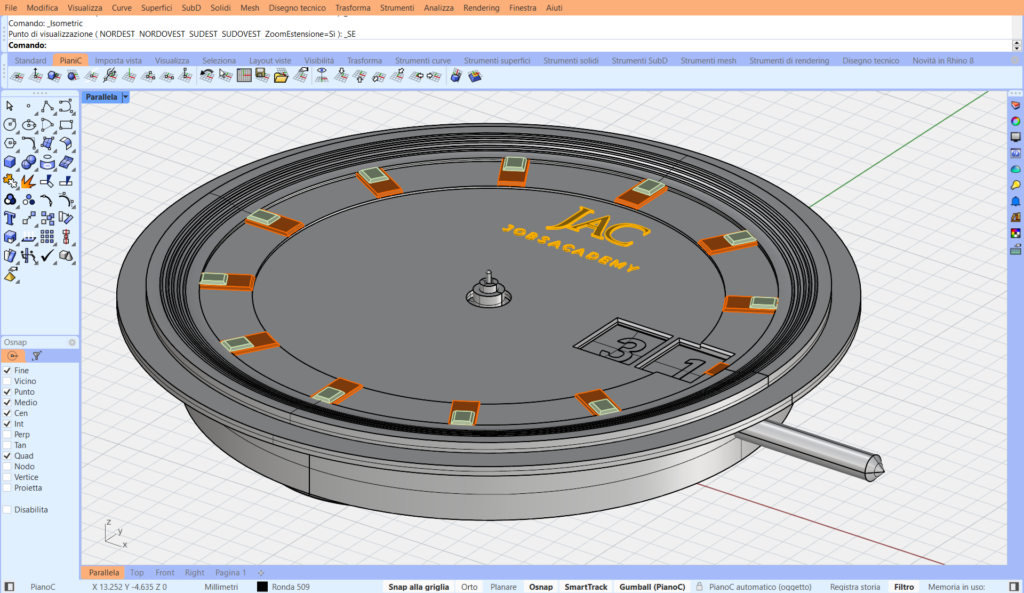Screen dimensions: 1024x593
Task: Enable the Nodo osnap checkbox
Action: tap(8, 466)
